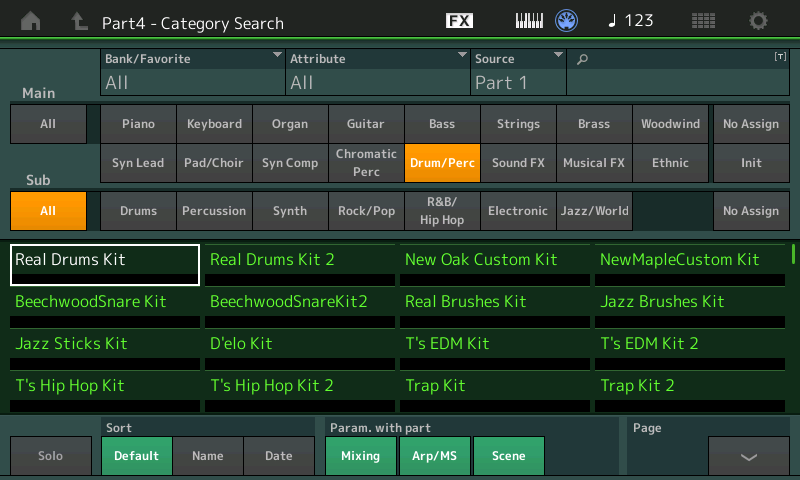
Task: Open the FX overview icon
Action: click(x=459, y=21)
